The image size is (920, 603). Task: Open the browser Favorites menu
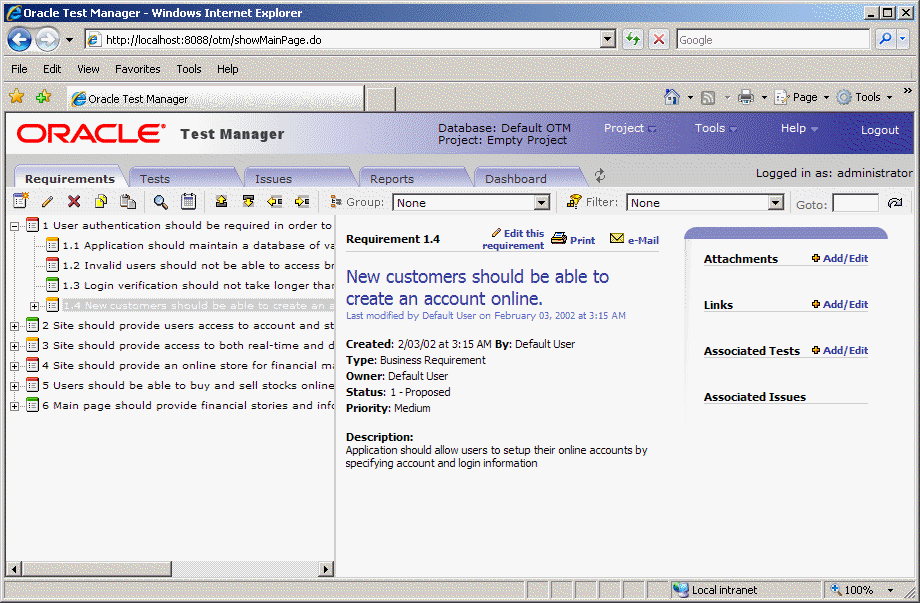point(138,69)
